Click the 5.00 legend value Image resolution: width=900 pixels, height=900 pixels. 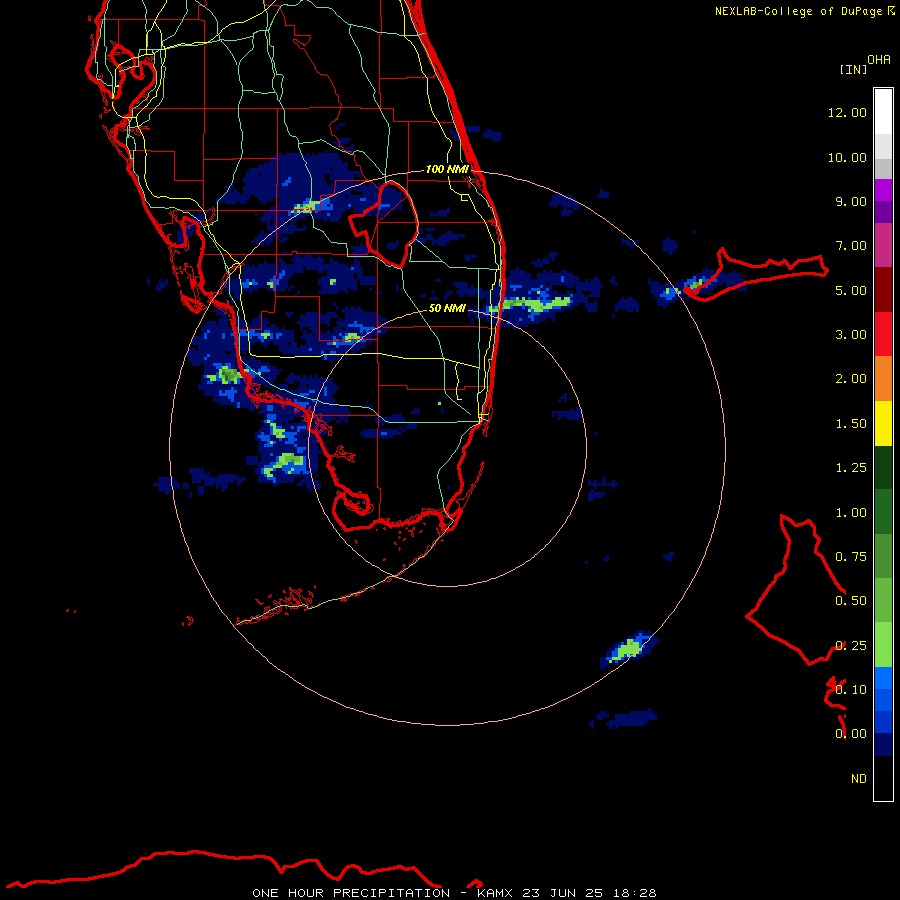click(851, 290)
